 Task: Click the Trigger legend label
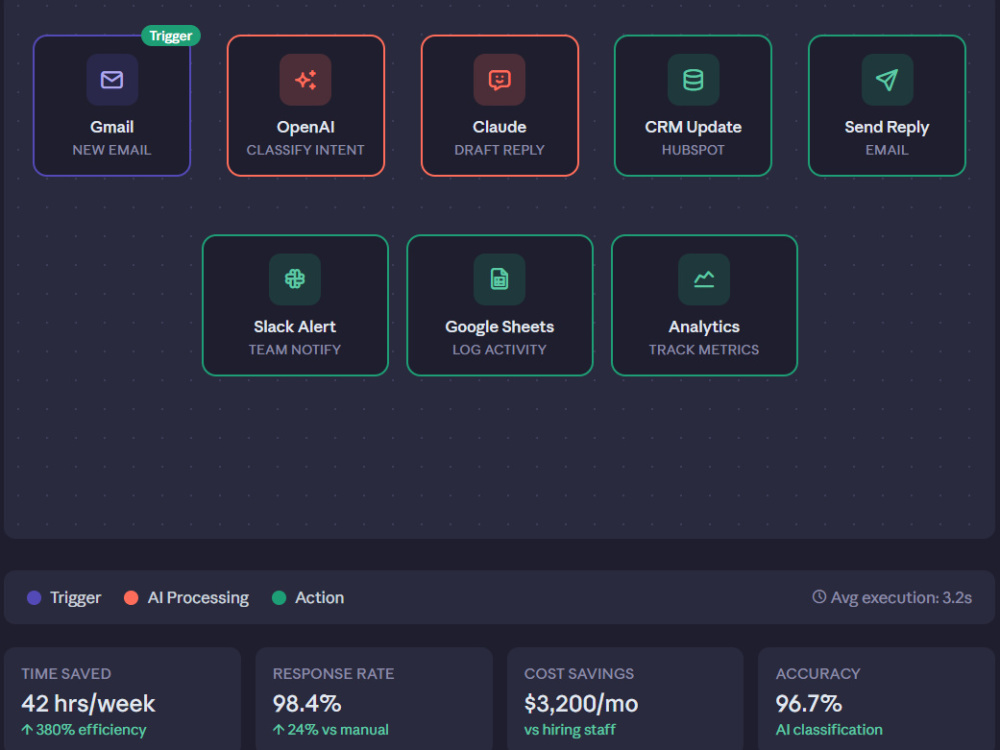pos(75,598)
